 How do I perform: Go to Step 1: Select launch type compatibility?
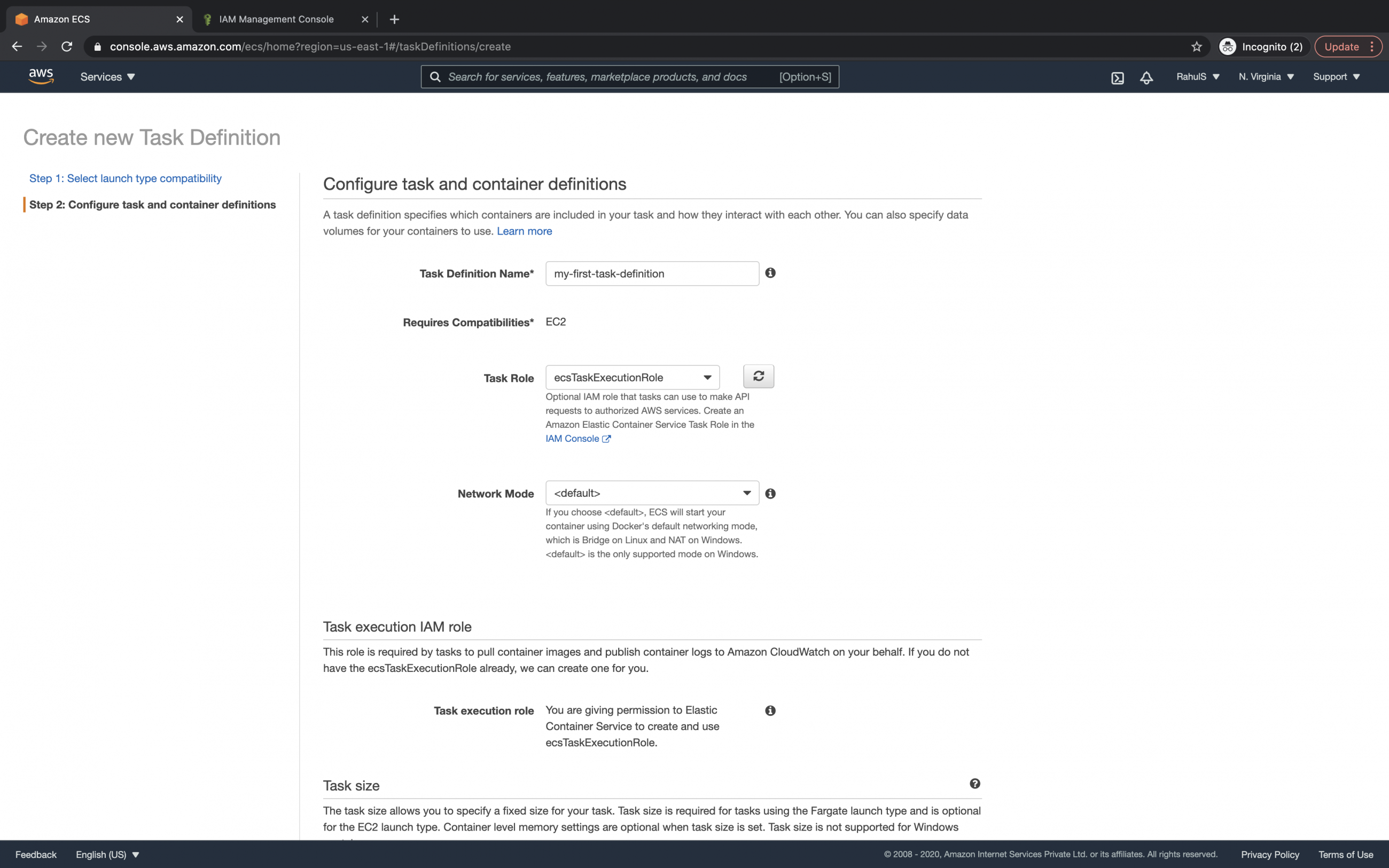point(125,178)
